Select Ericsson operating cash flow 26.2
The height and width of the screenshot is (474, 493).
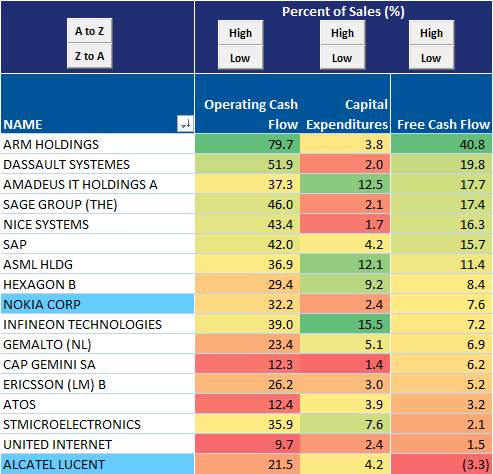(x=247, y=384)
